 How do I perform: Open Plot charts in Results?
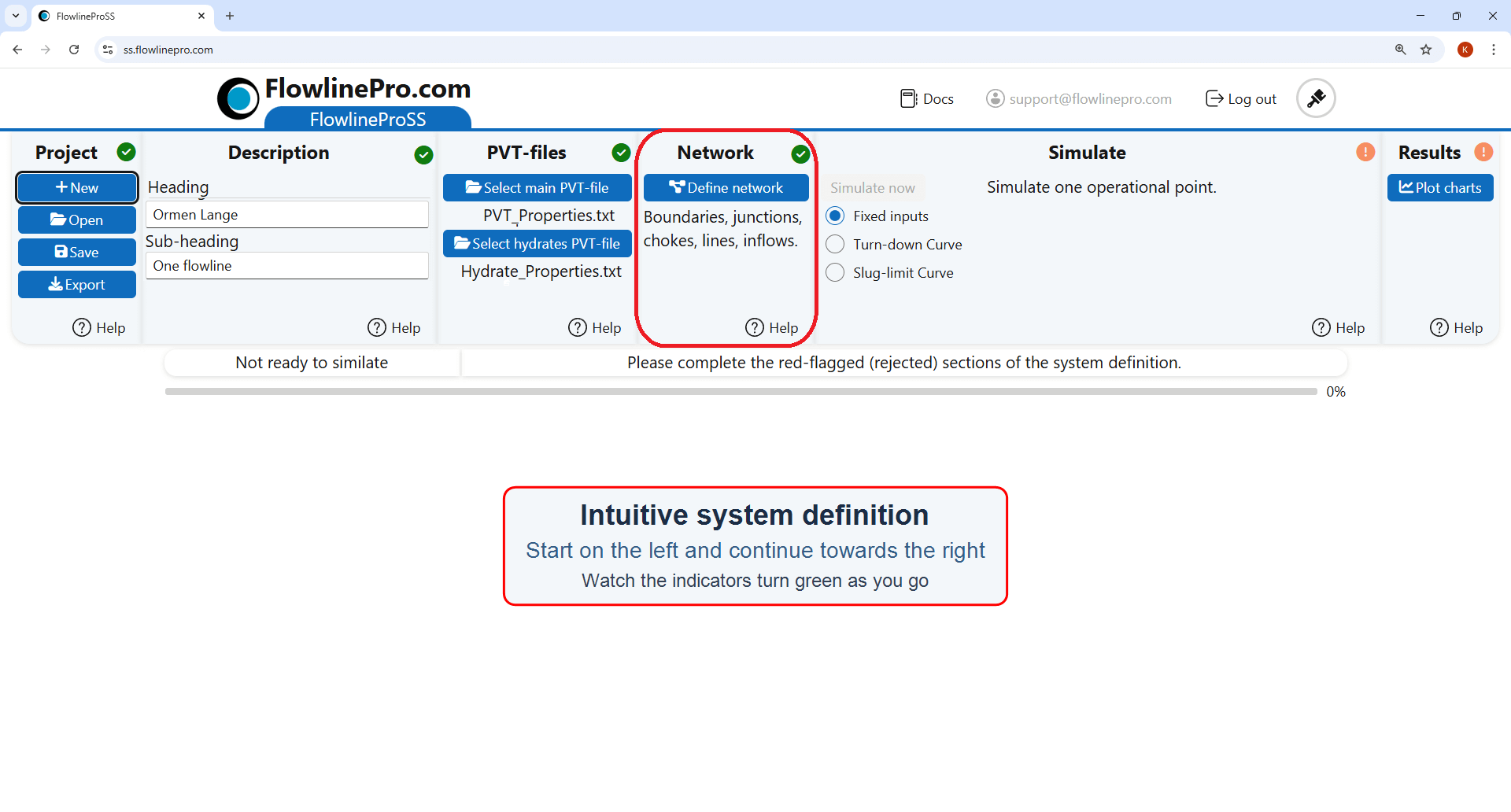point(1440,187)
